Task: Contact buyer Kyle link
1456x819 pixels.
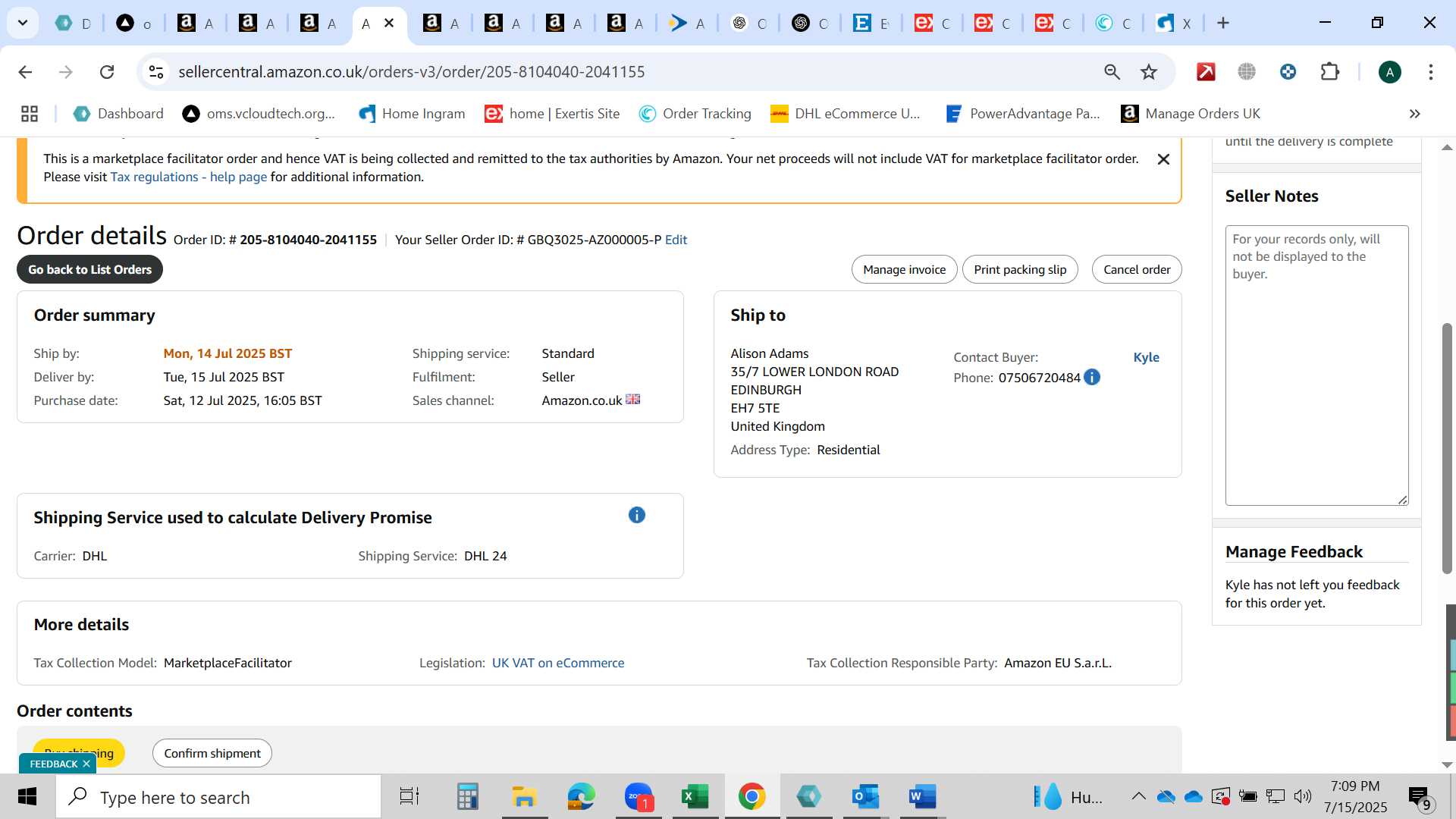Action: [x=1146, y=357]
